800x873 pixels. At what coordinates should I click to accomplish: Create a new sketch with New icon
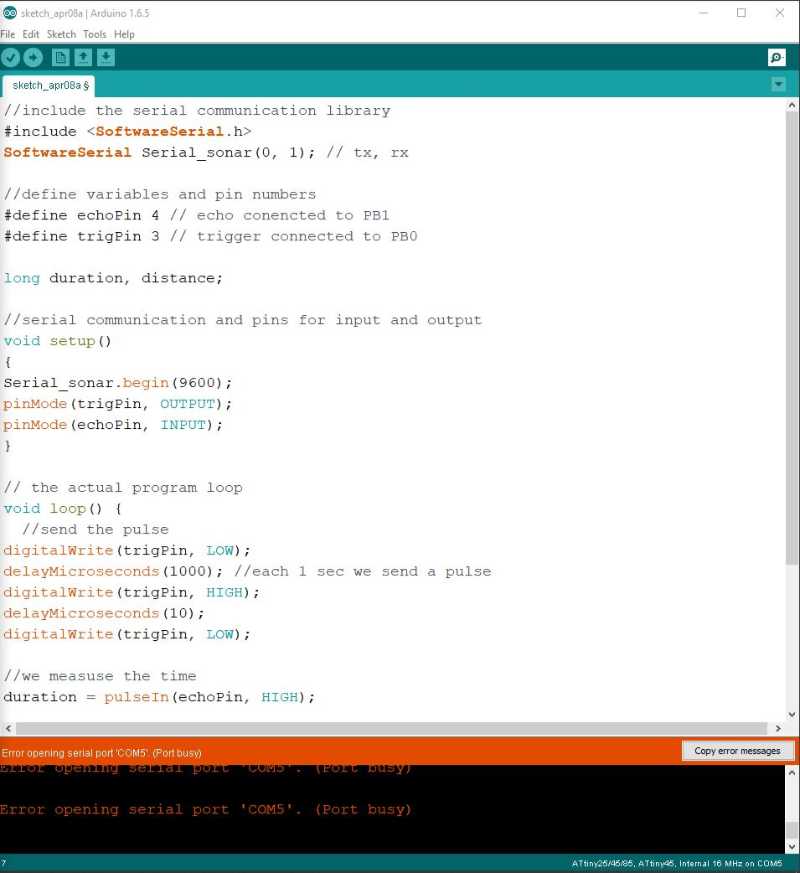(x=61, y=57)
